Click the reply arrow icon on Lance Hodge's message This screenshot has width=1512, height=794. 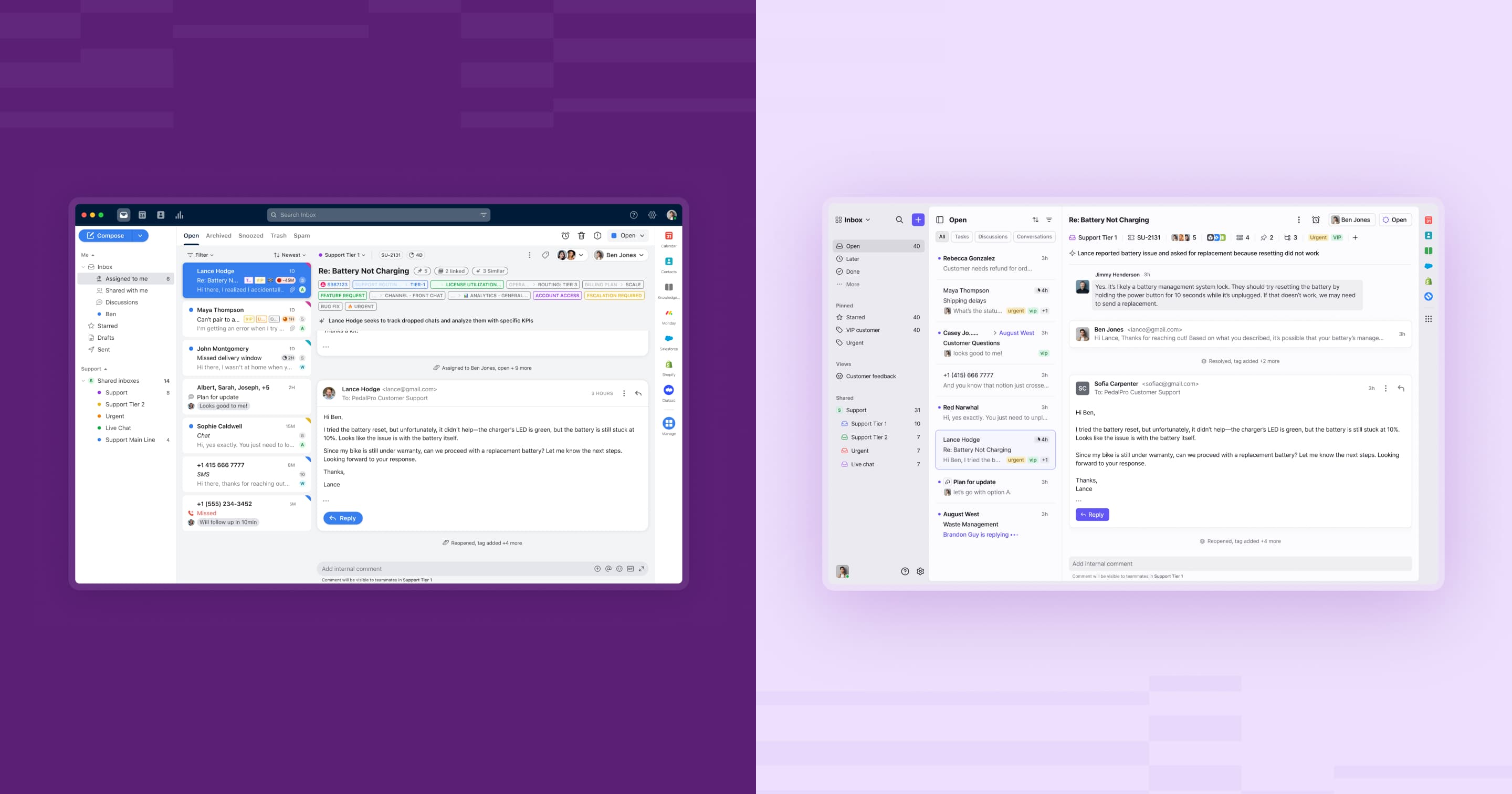638,393
